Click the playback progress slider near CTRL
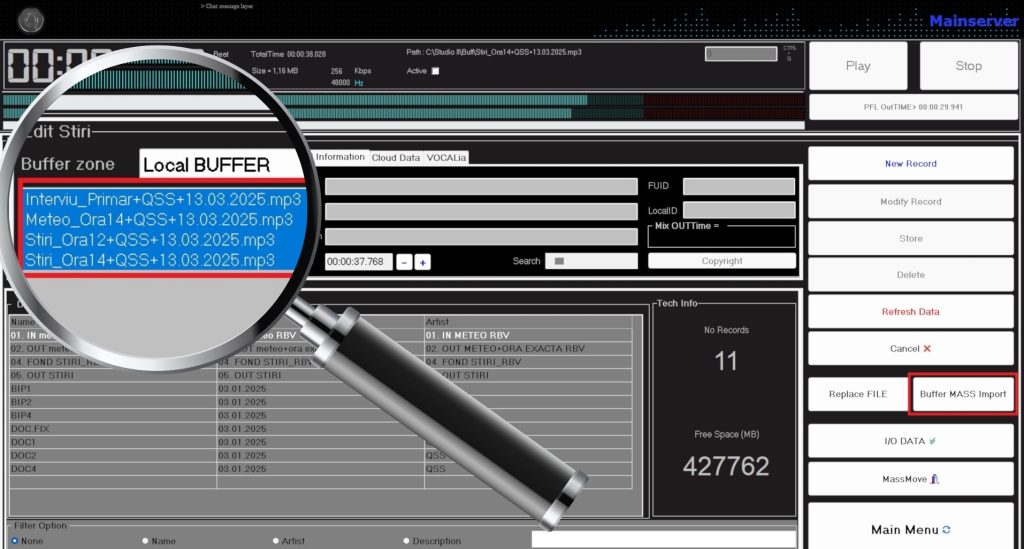The width and height of the screenshot is (1024, 549). pyautogui.click(x=740, y=54)
